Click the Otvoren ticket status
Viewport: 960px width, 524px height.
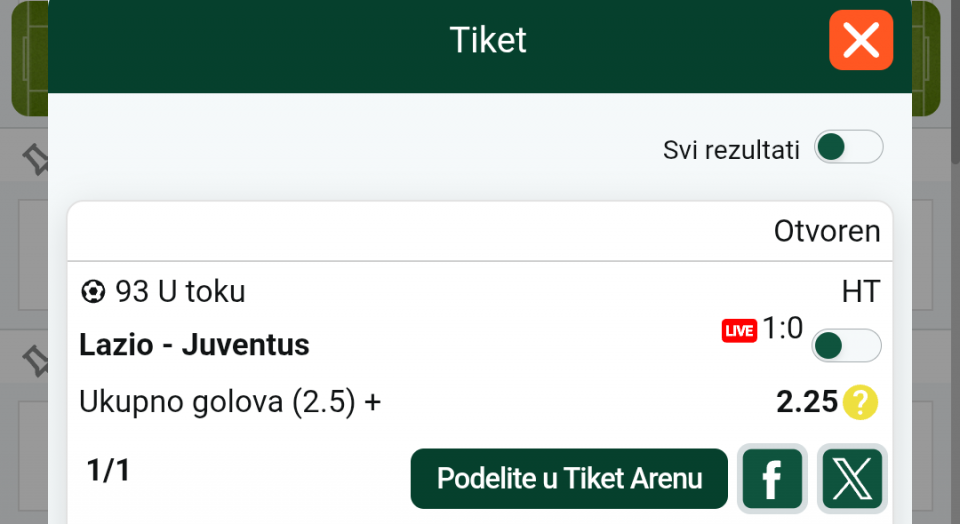[x=826, y=232]
